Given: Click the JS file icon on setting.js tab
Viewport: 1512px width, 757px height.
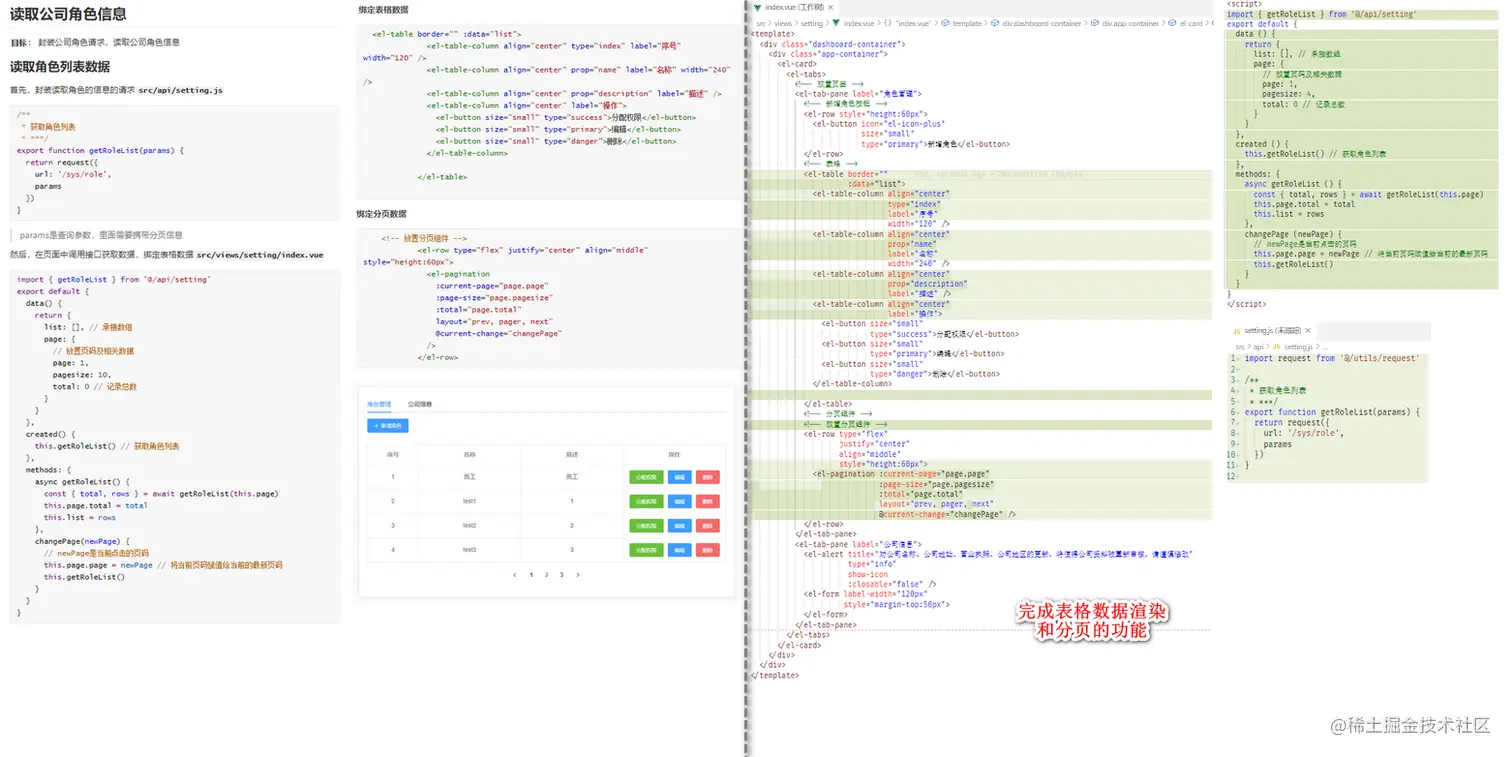Looking at the screenshot, I should tap(1237, 331).
